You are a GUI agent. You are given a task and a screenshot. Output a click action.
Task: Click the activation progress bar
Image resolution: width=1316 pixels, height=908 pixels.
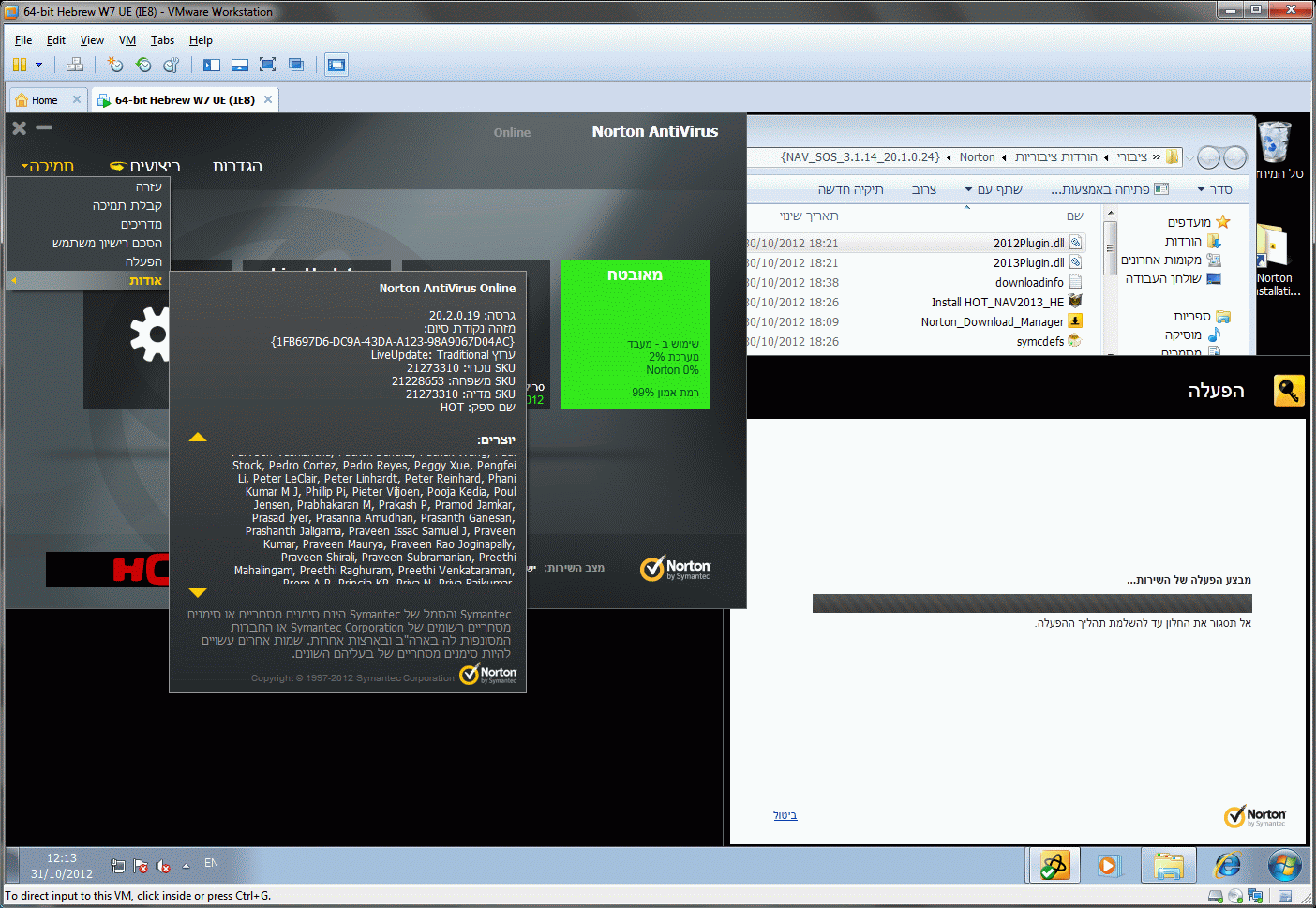coord(1031,603)
